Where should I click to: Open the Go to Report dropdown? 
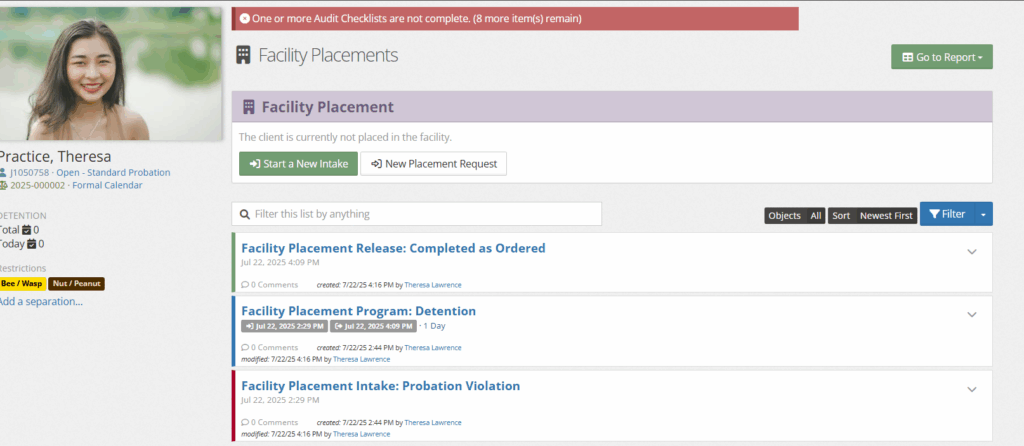click(x=942, y=57)
